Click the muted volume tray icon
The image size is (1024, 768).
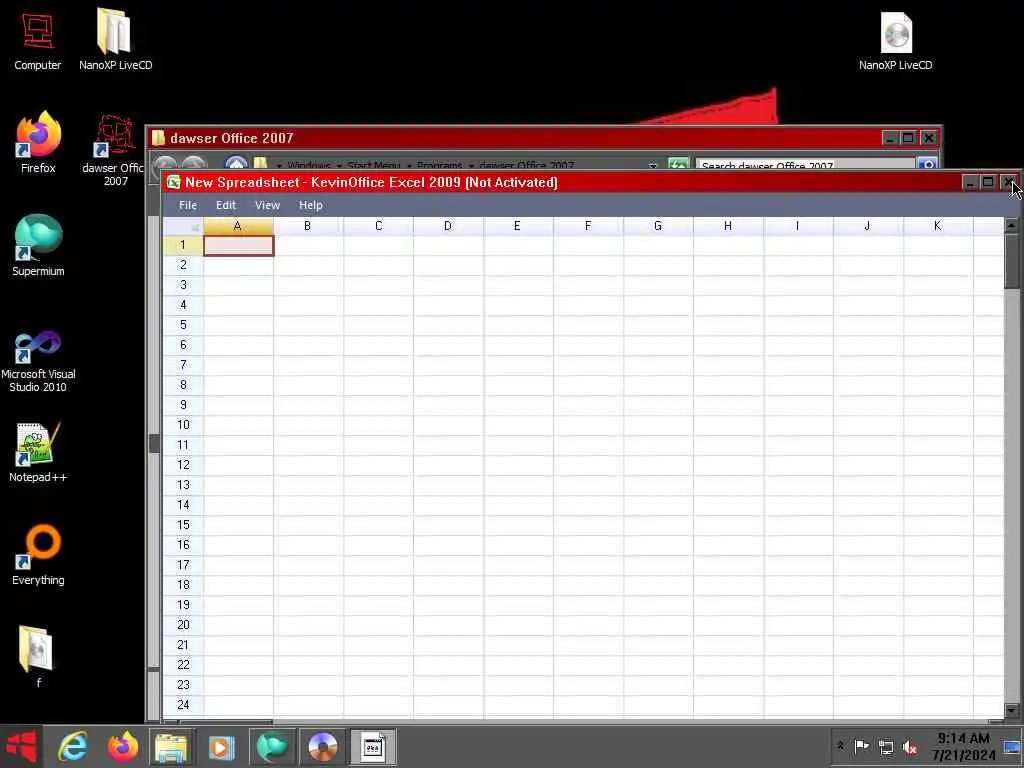coord(910,747)
